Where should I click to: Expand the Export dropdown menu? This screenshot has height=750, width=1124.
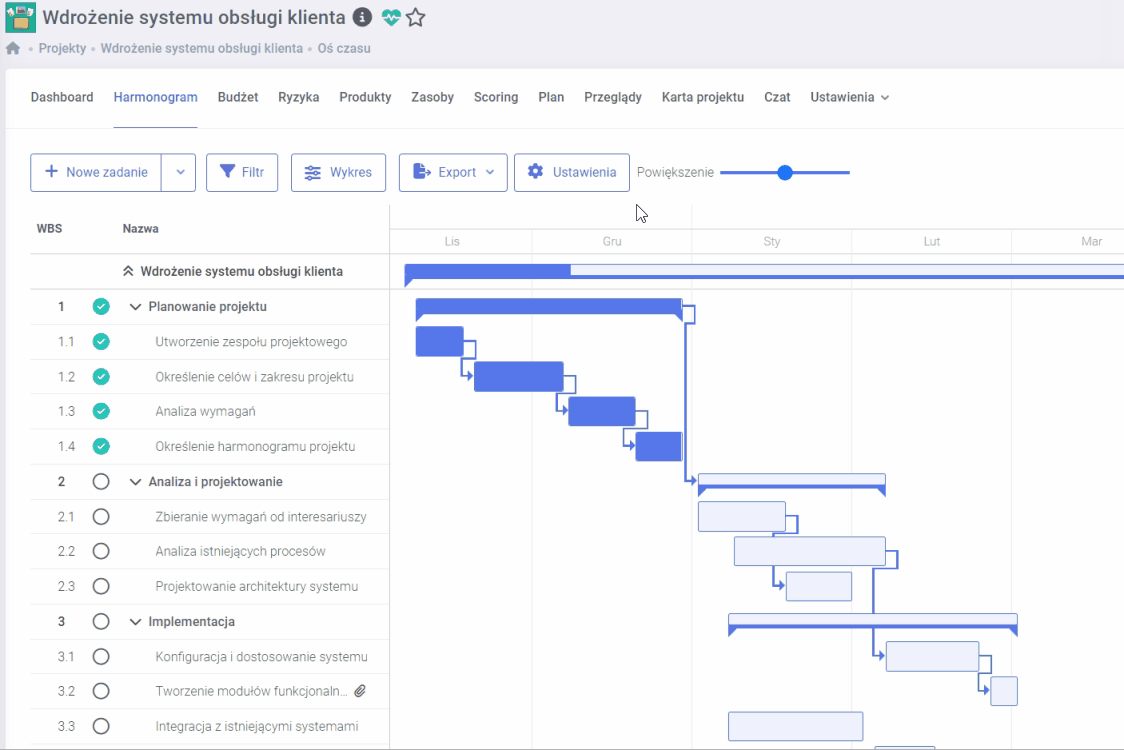coord(453,172)
